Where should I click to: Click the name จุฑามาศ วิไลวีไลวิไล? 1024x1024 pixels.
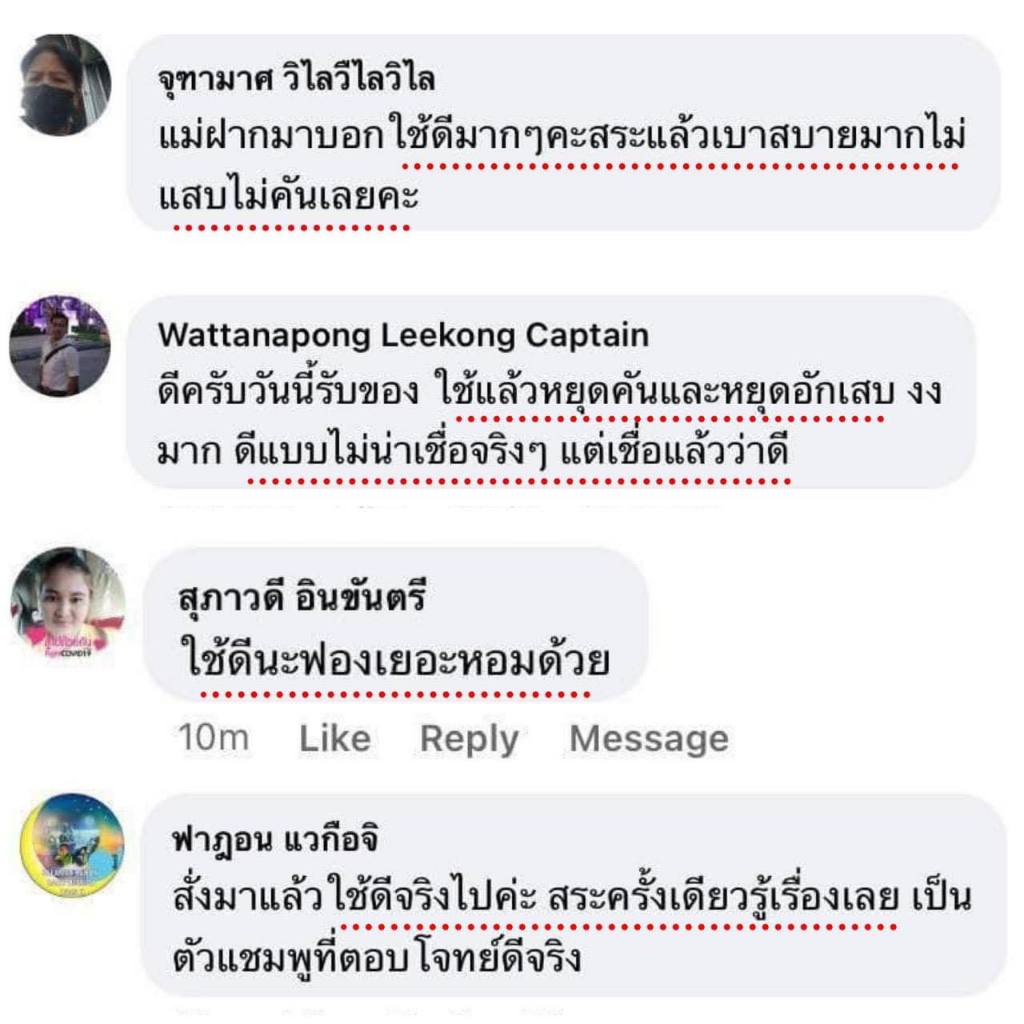tap(296, 79)
